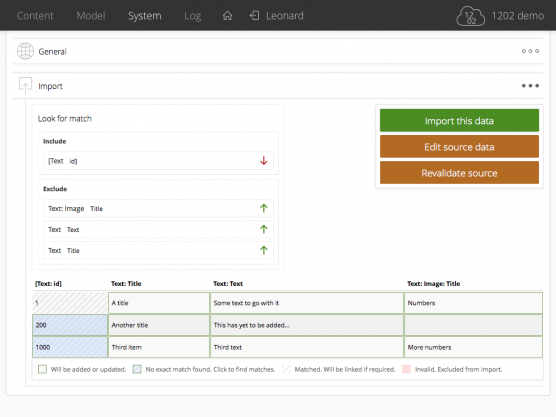
Task: Open the General section options dots
Action: 530,51
